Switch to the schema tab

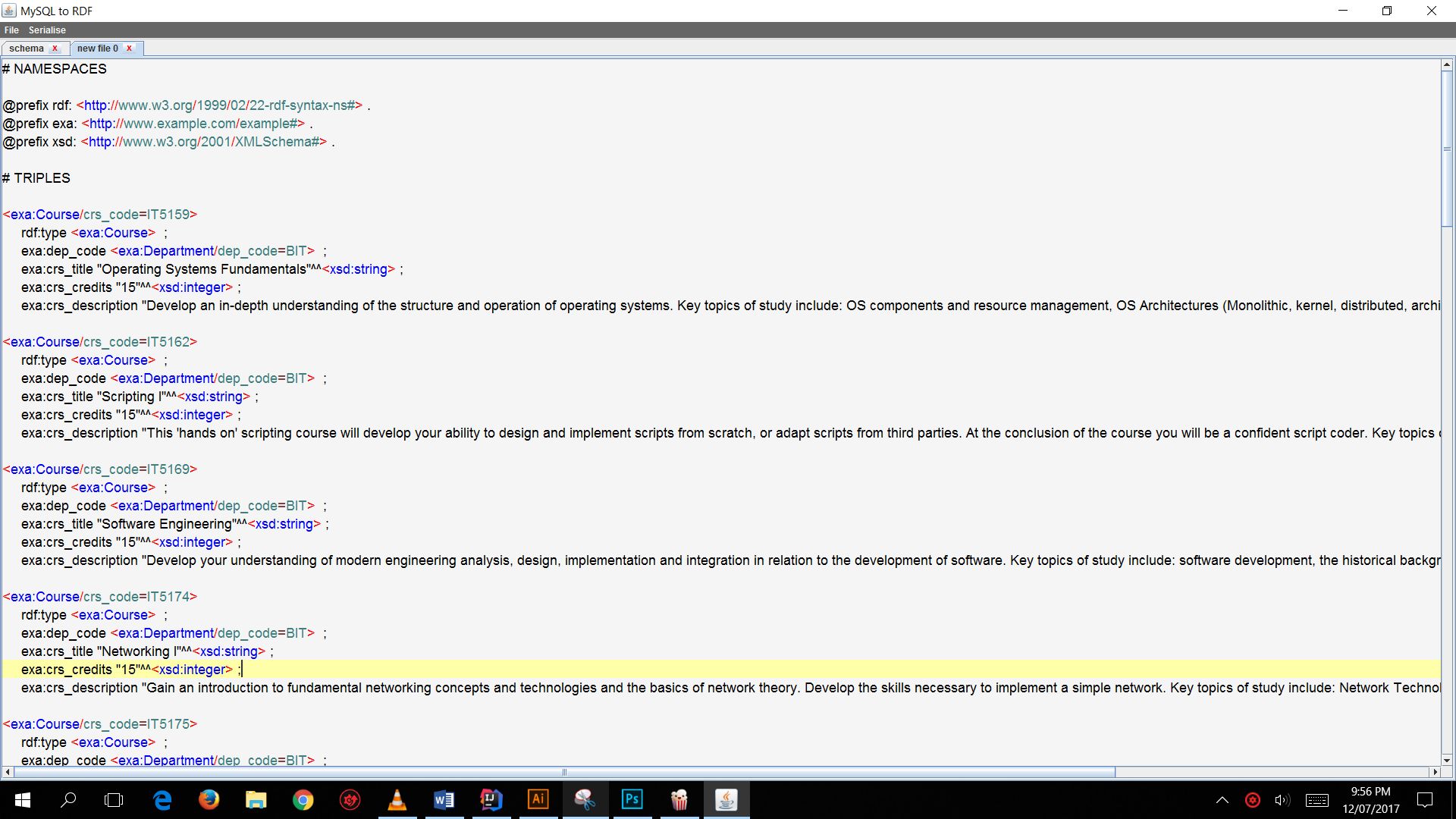[27, 49]
